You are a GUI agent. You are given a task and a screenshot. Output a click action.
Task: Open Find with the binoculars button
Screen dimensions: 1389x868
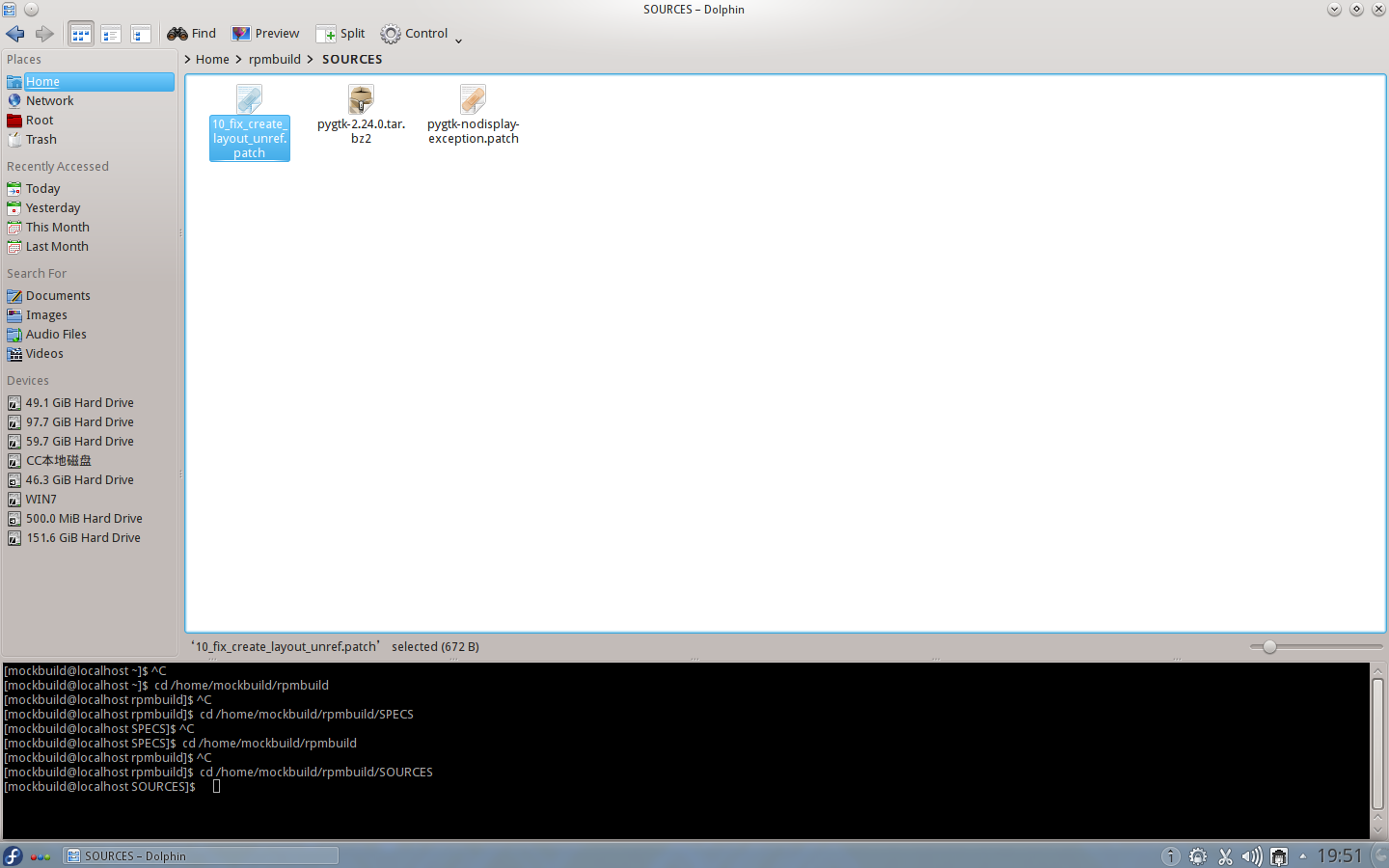[191, 34]
